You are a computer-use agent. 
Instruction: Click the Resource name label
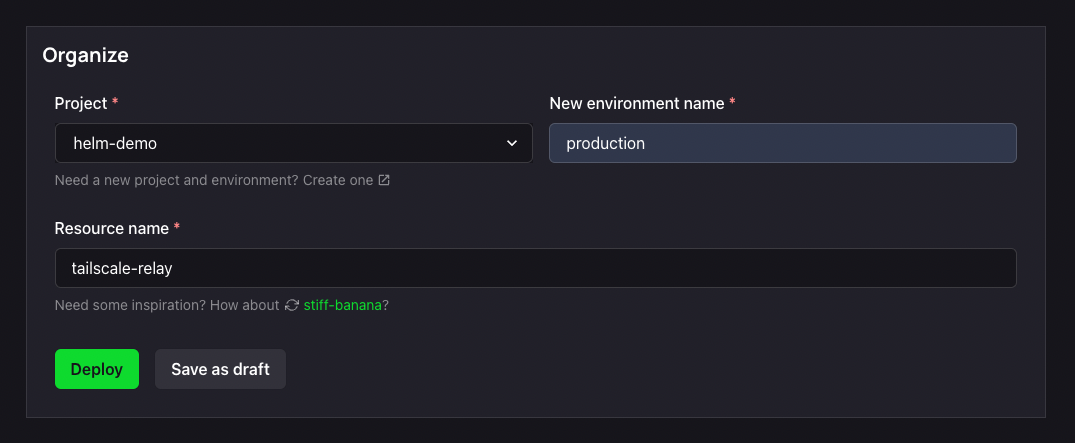point(112,228)
